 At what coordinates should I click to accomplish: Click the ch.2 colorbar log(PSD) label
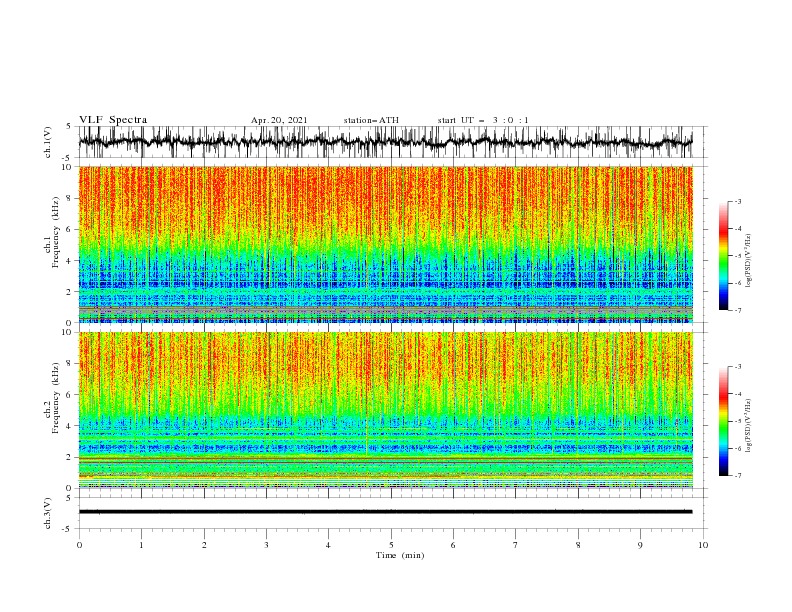[x=748, y=425]
